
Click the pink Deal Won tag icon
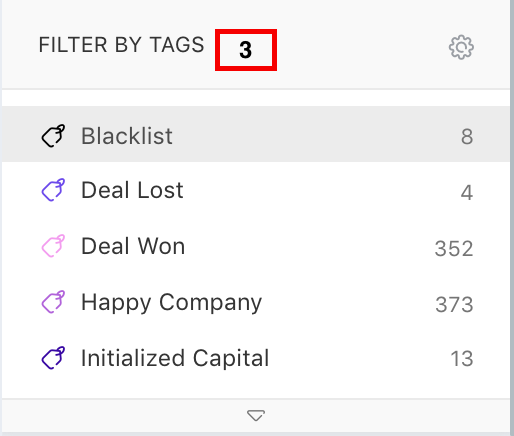coord(53,246)
